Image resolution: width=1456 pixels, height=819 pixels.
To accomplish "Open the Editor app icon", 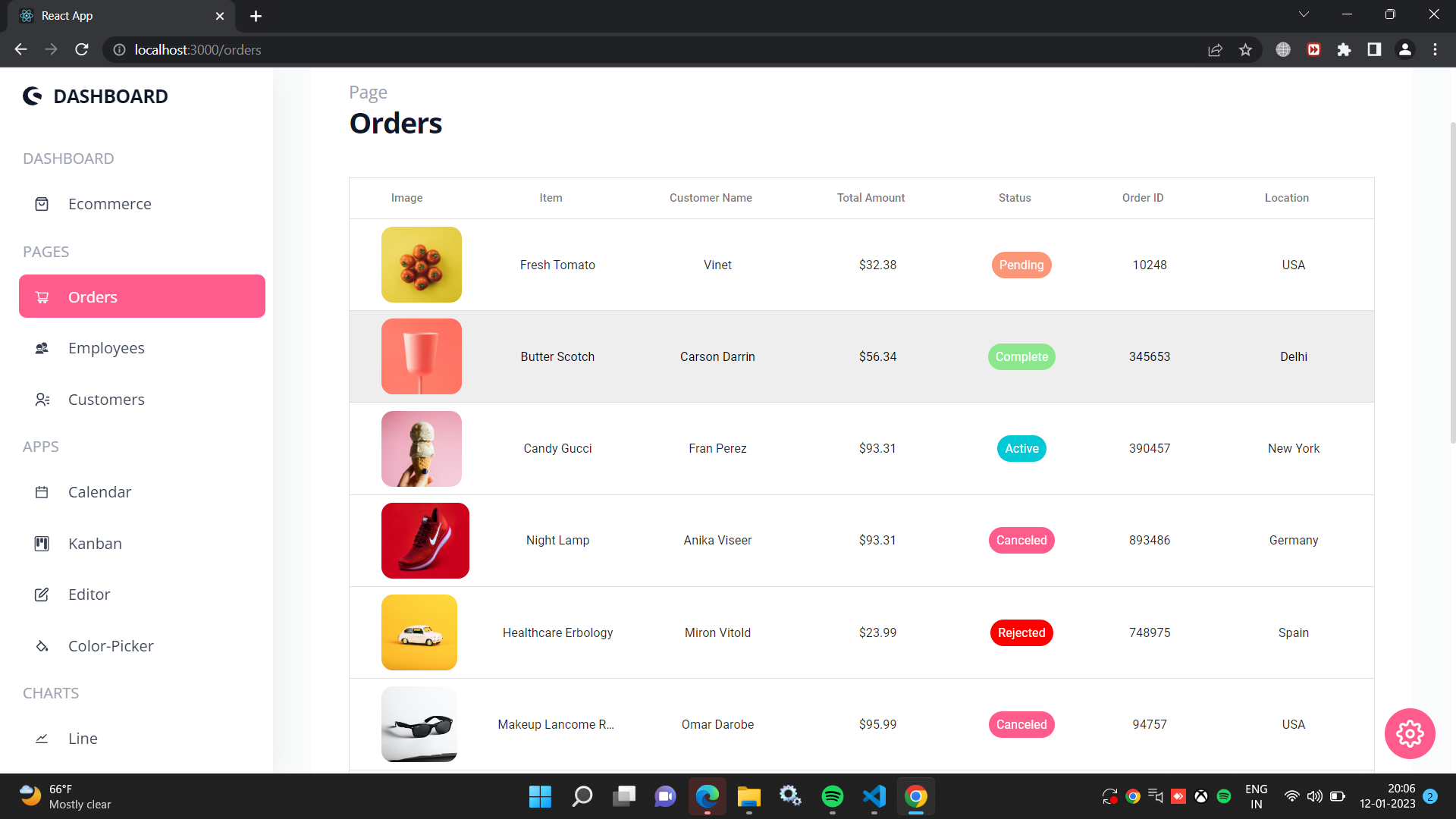I will [42, 595].
